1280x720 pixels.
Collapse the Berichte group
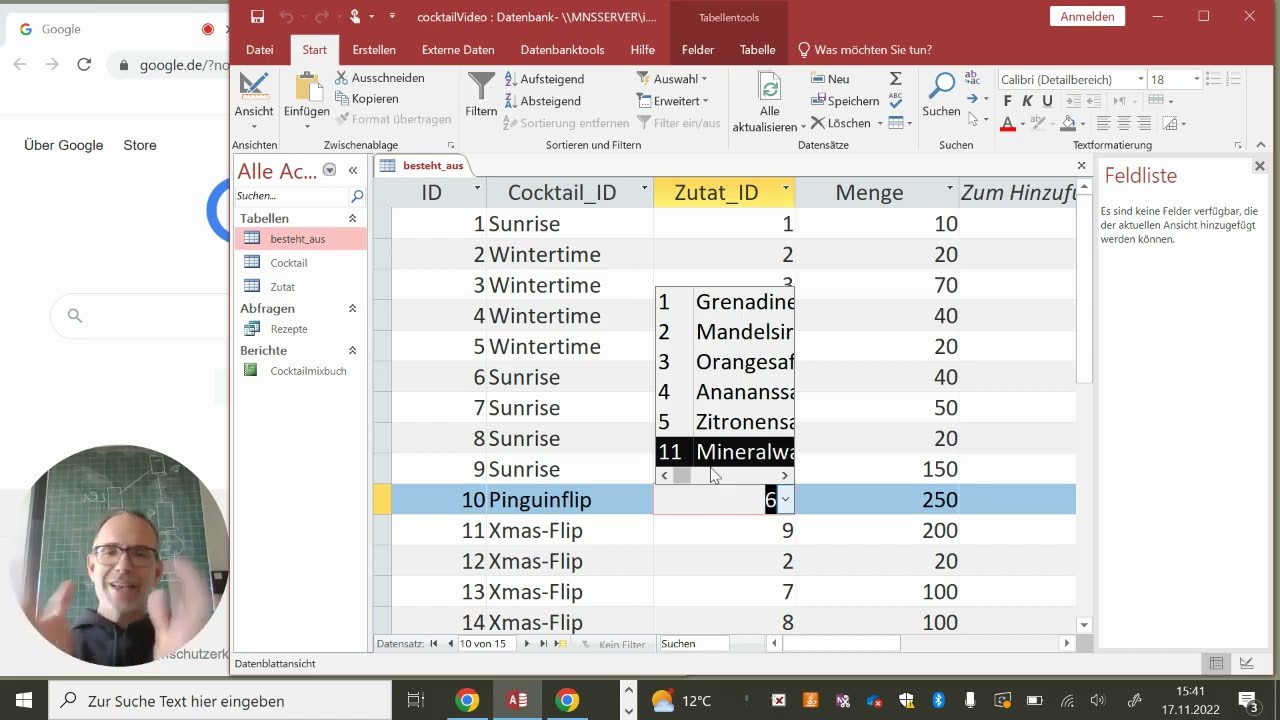pos(352,351)
